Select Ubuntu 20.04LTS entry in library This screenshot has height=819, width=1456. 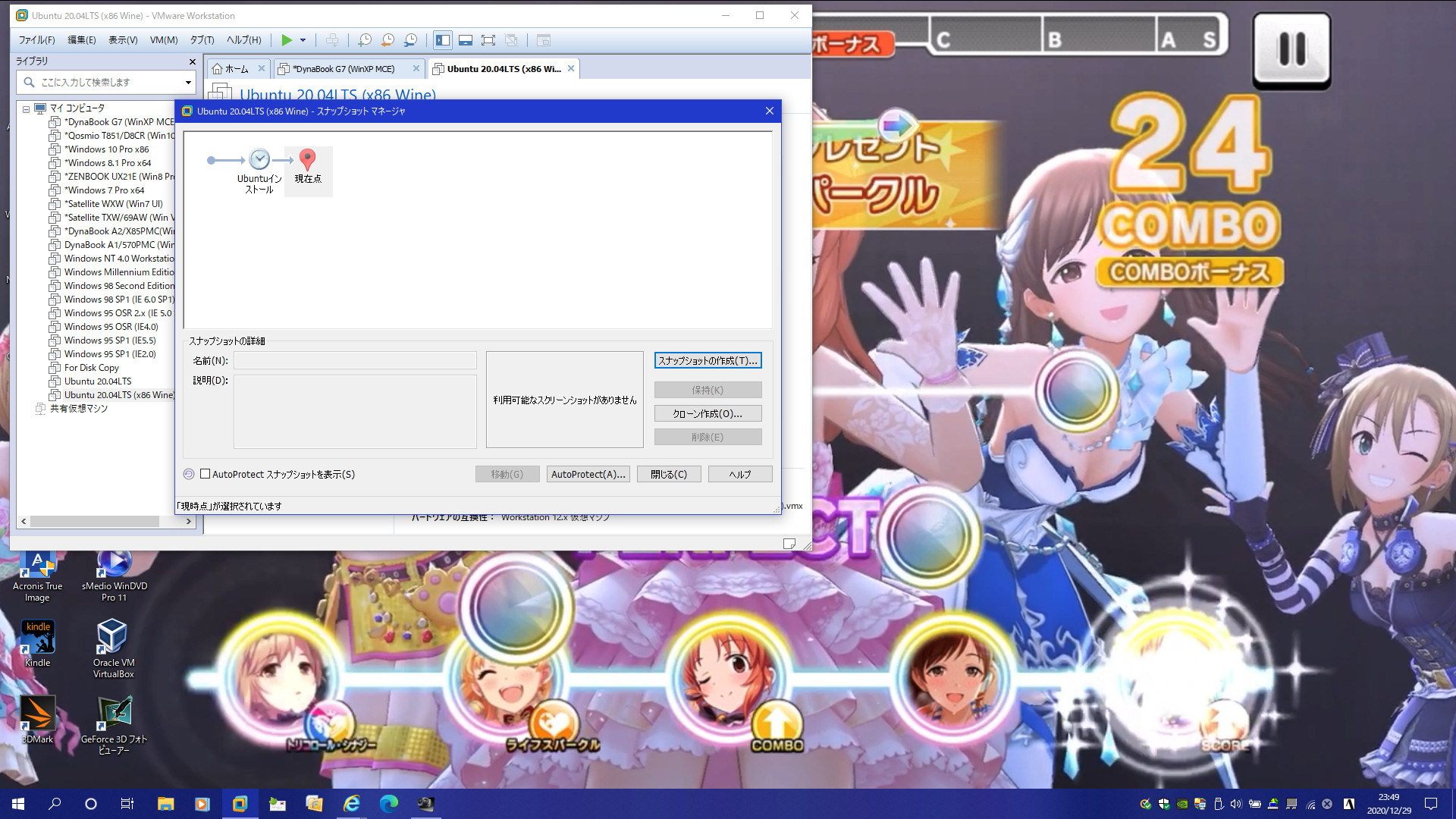(x=98, y=381)
